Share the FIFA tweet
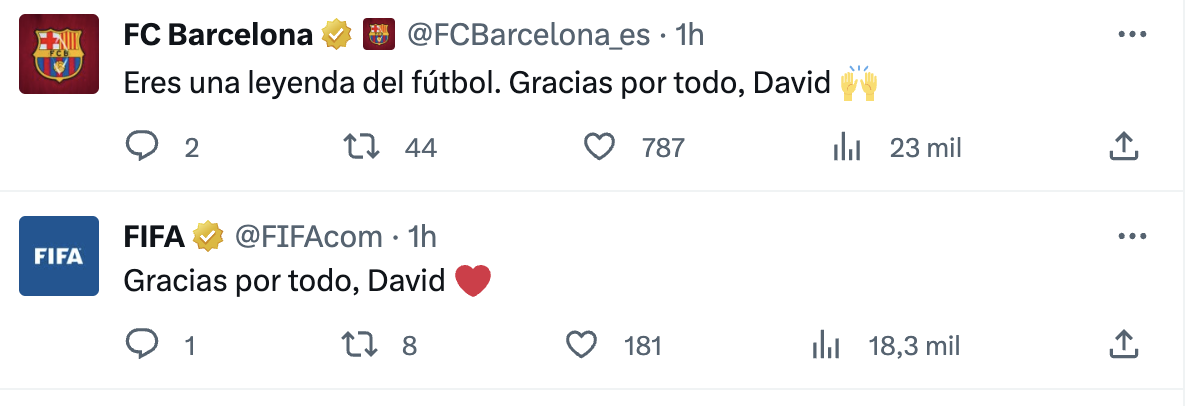This screenshot has width=1186, height=406. pos(1125,346)
